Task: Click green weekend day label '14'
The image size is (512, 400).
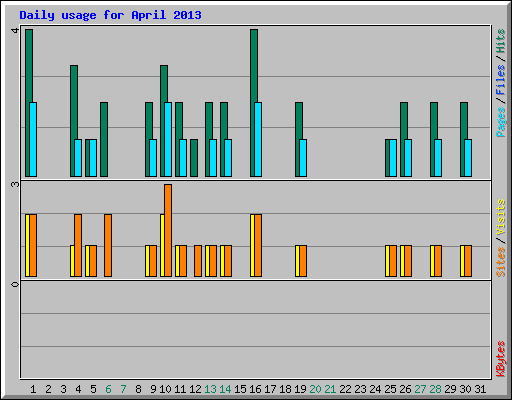Action: [225, 389]
